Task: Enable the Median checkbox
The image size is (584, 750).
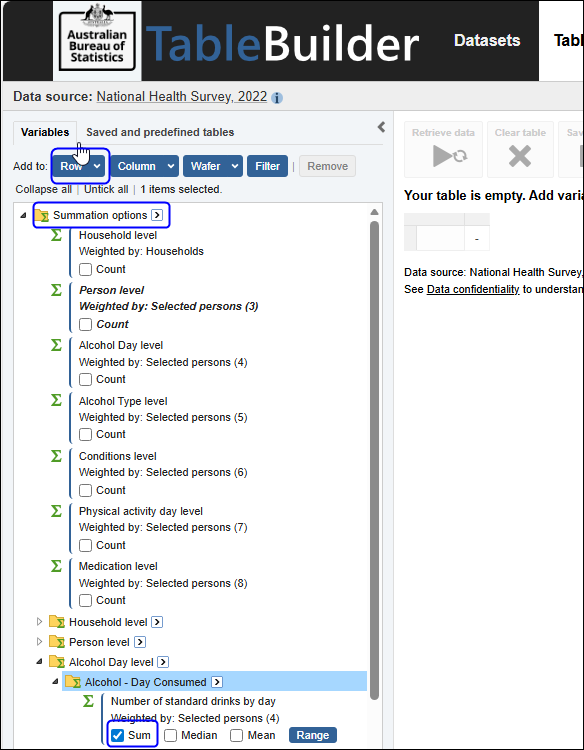Action: [170, 735]
